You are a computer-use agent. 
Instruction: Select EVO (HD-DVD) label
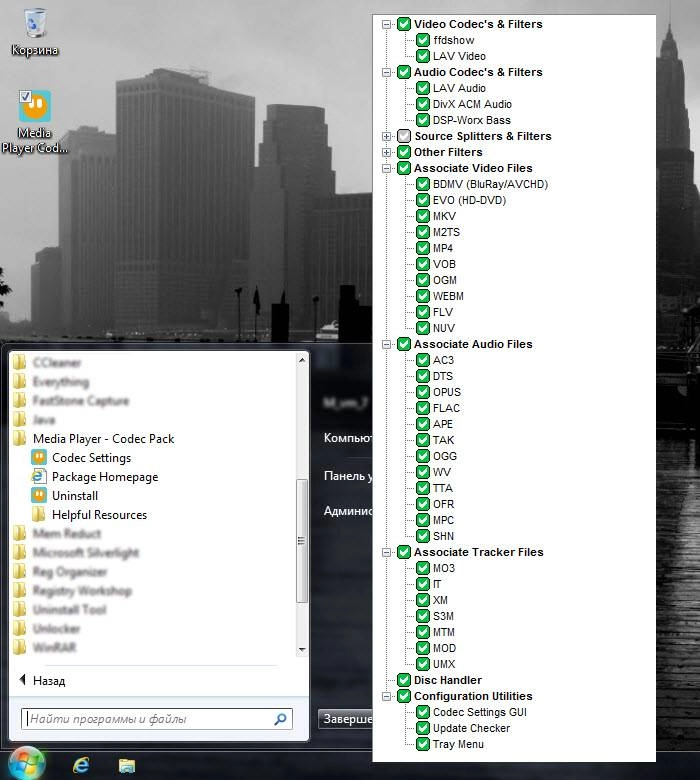469,200
